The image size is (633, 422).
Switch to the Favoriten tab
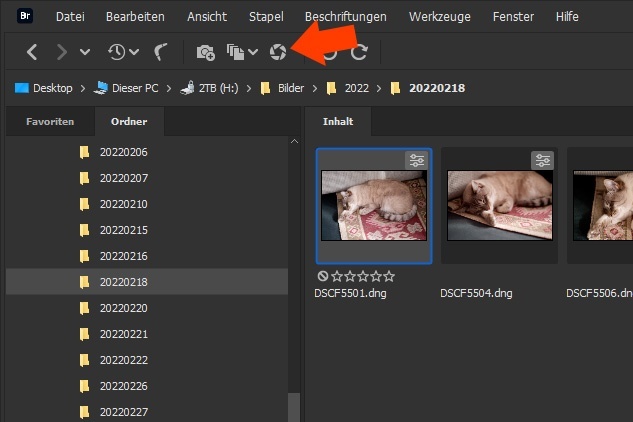click(50, 121)
